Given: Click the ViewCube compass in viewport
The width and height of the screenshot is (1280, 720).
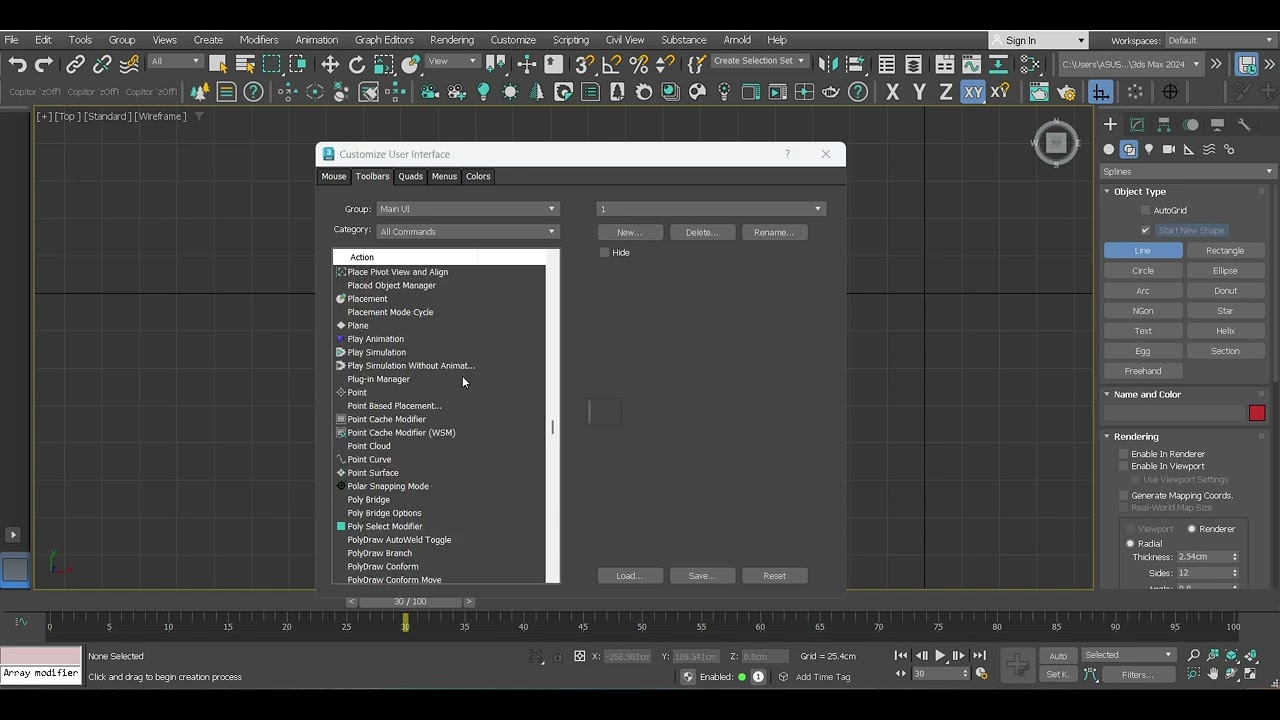Looking at the screenshot, I should pos(1056,143).
